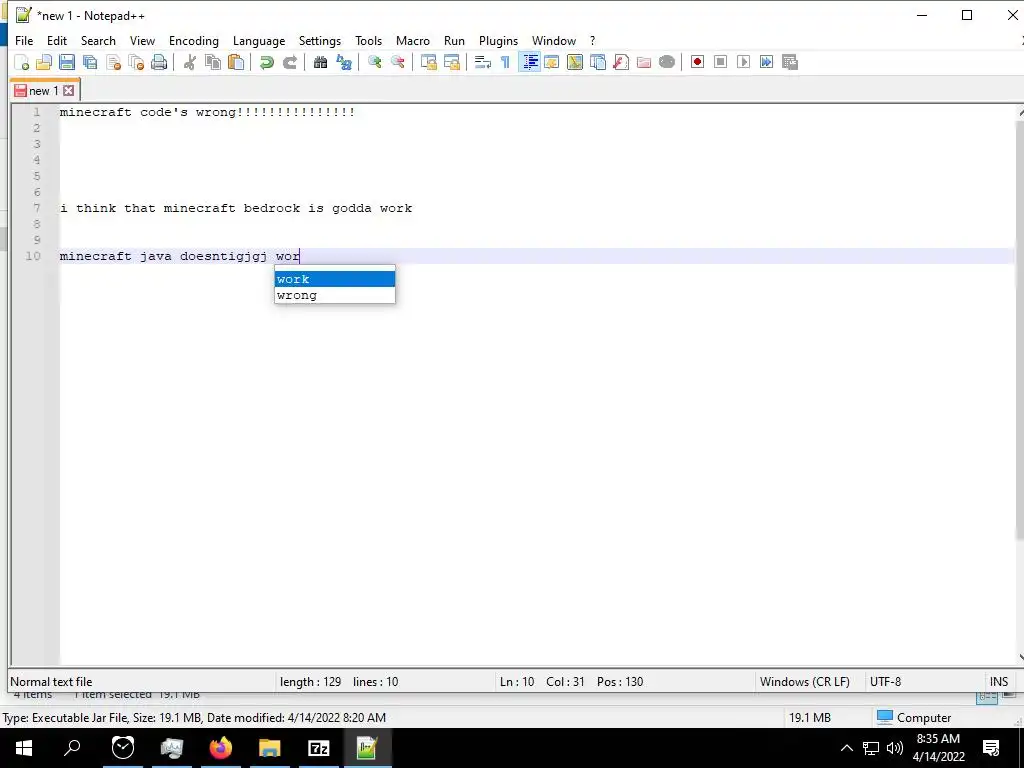Click the Monitoring eye toolbar icon

[667, 62]
